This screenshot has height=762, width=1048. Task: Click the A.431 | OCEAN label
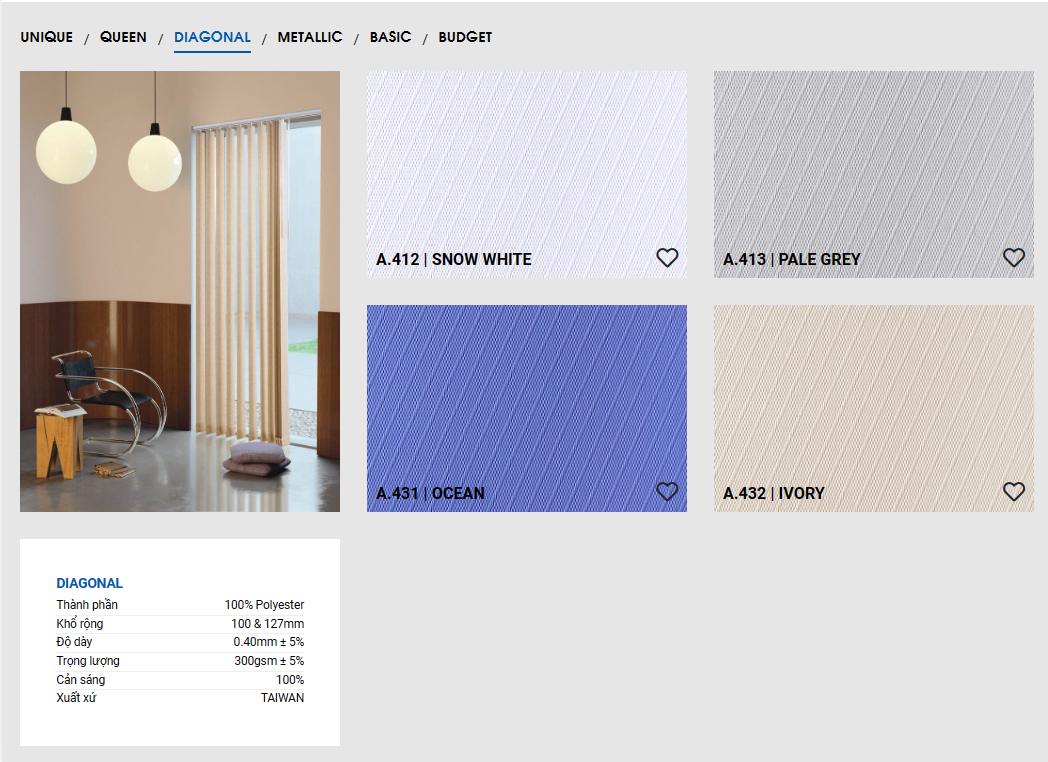coord(430,493)
